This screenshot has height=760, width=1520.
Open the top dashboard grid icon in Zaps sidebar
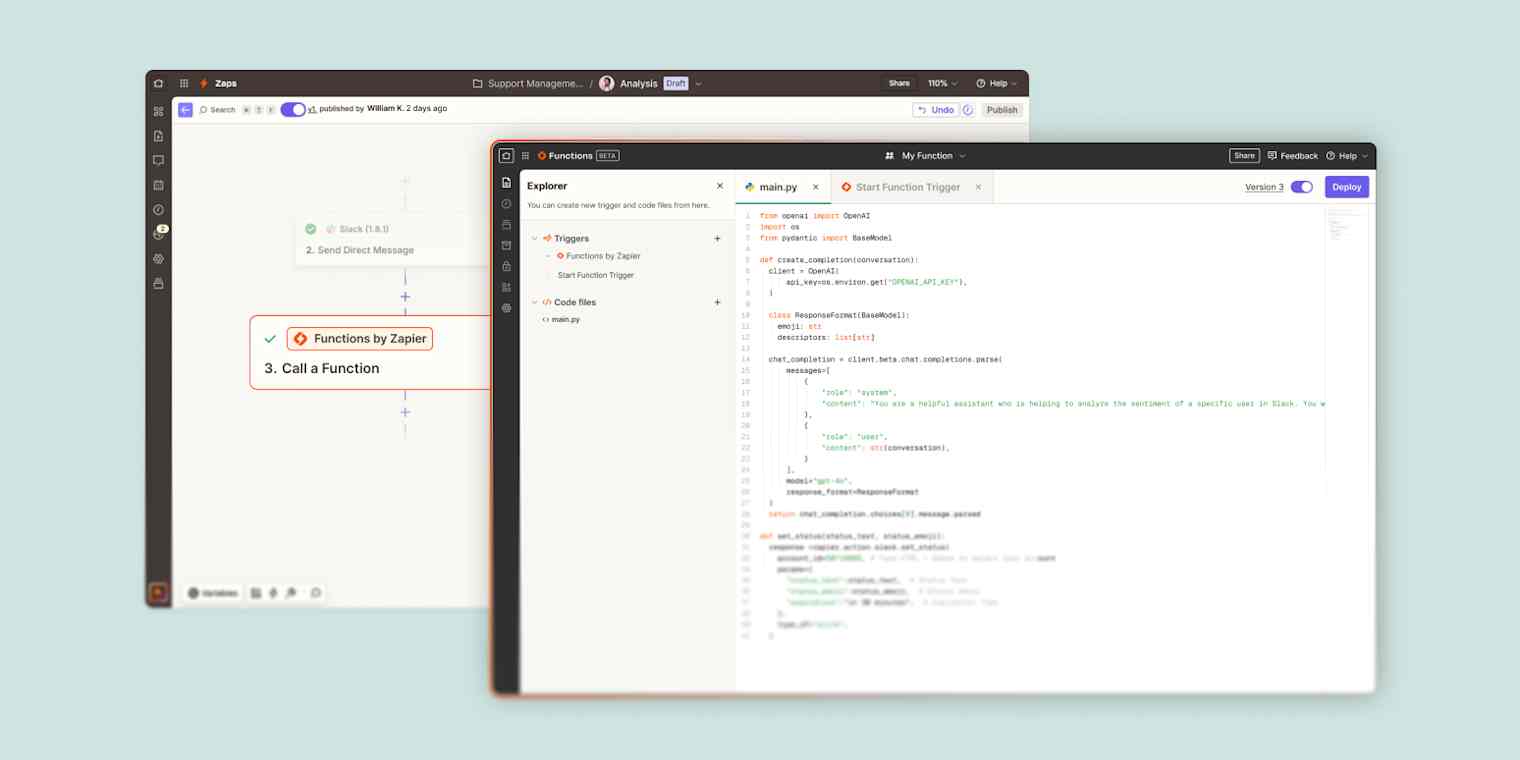point(158,111)
